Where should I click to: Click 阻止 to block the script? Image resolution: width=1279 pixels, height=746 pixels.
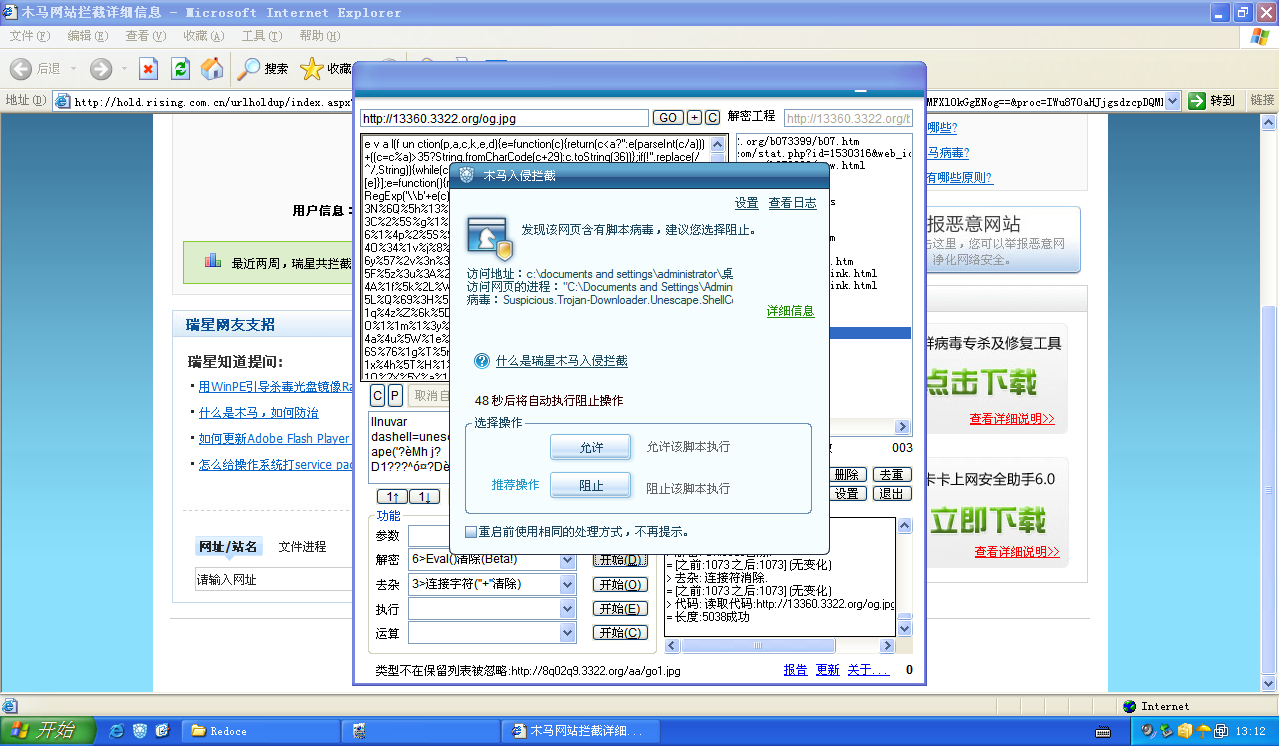(x=591, y=485)
